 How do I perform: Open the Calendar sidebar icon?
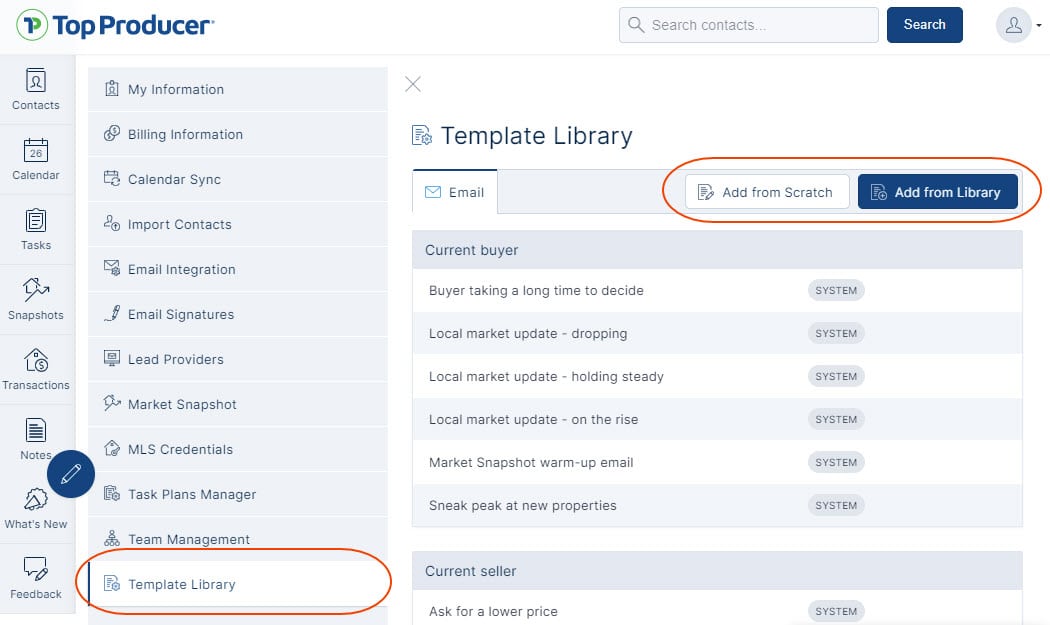pyautogui.click(x=36, y=159)
